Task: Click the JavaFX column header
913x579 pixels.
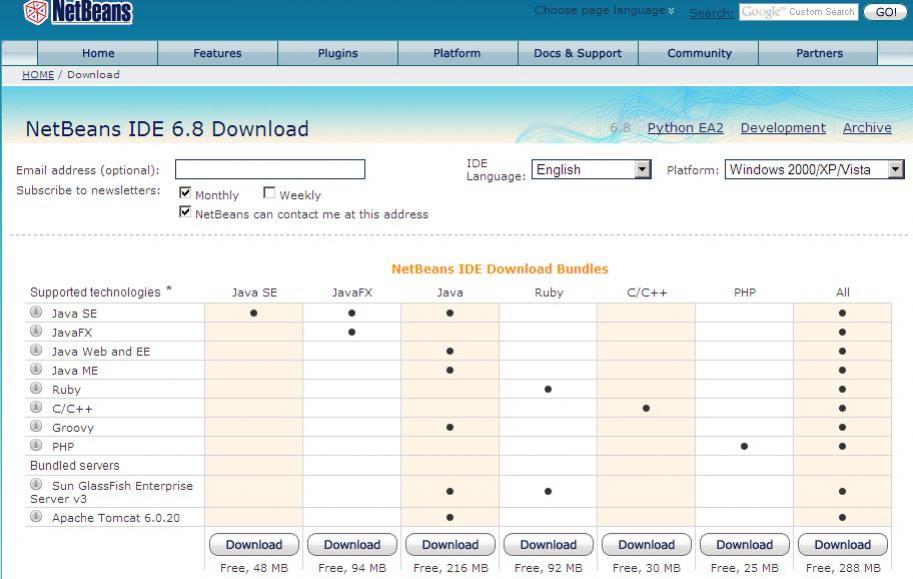Action: 352,292
